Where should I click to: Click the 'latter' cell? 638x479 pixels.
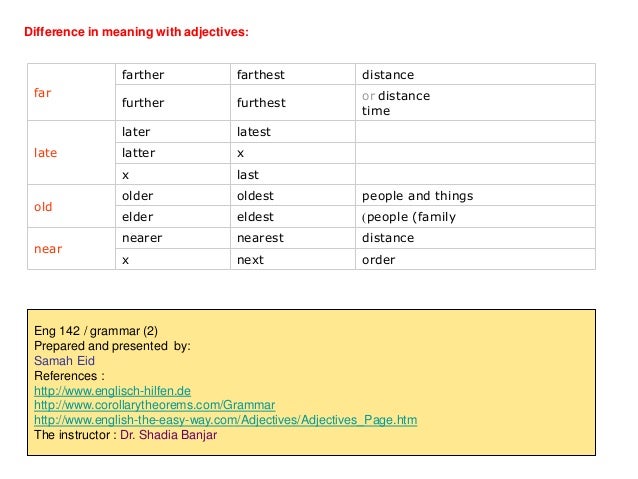pos(173,153)
